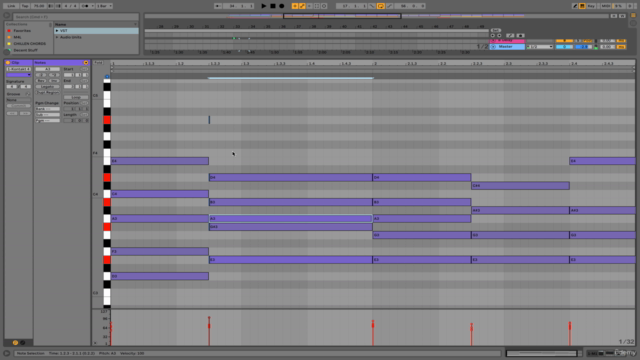
Task: Select Decent Stuff collection
Action: [x=25, y=50]
